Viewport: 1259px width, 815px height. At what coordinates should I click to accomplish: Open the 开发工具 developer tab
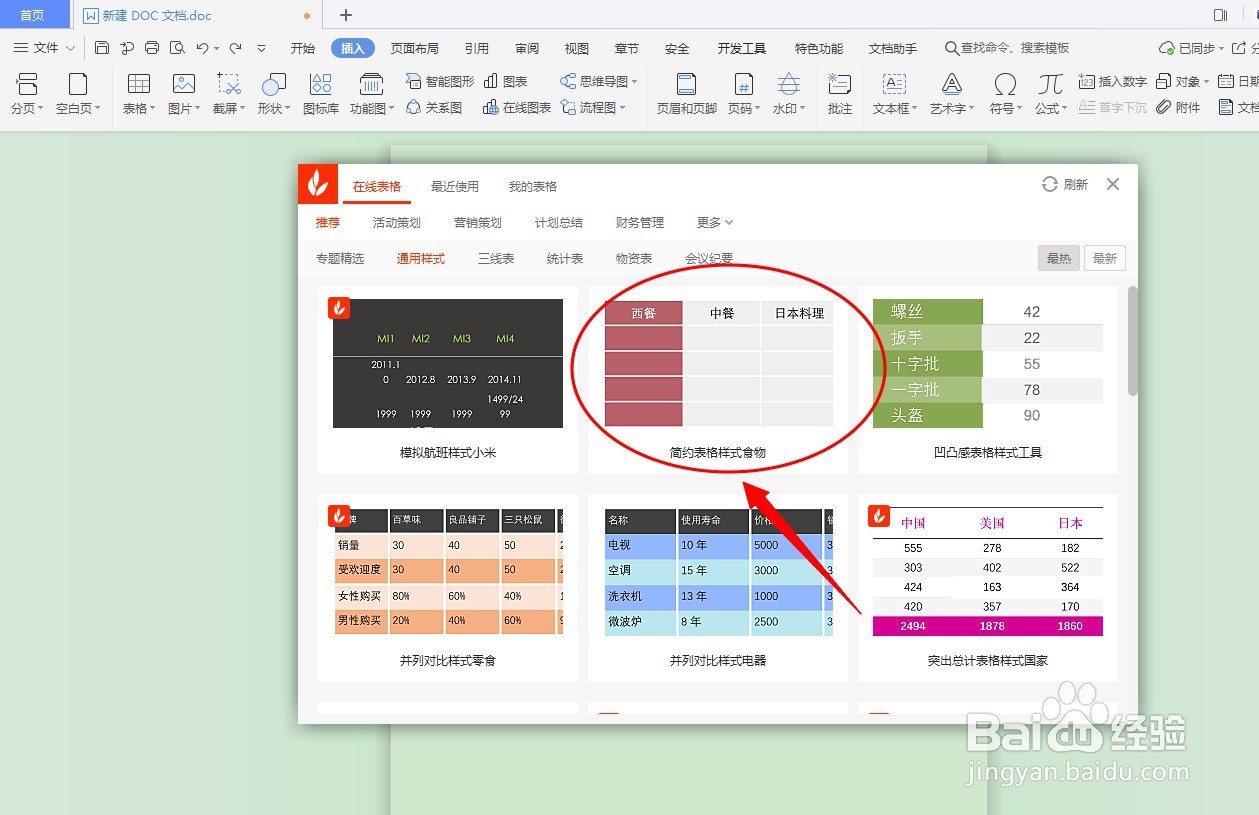click(741, 48)
